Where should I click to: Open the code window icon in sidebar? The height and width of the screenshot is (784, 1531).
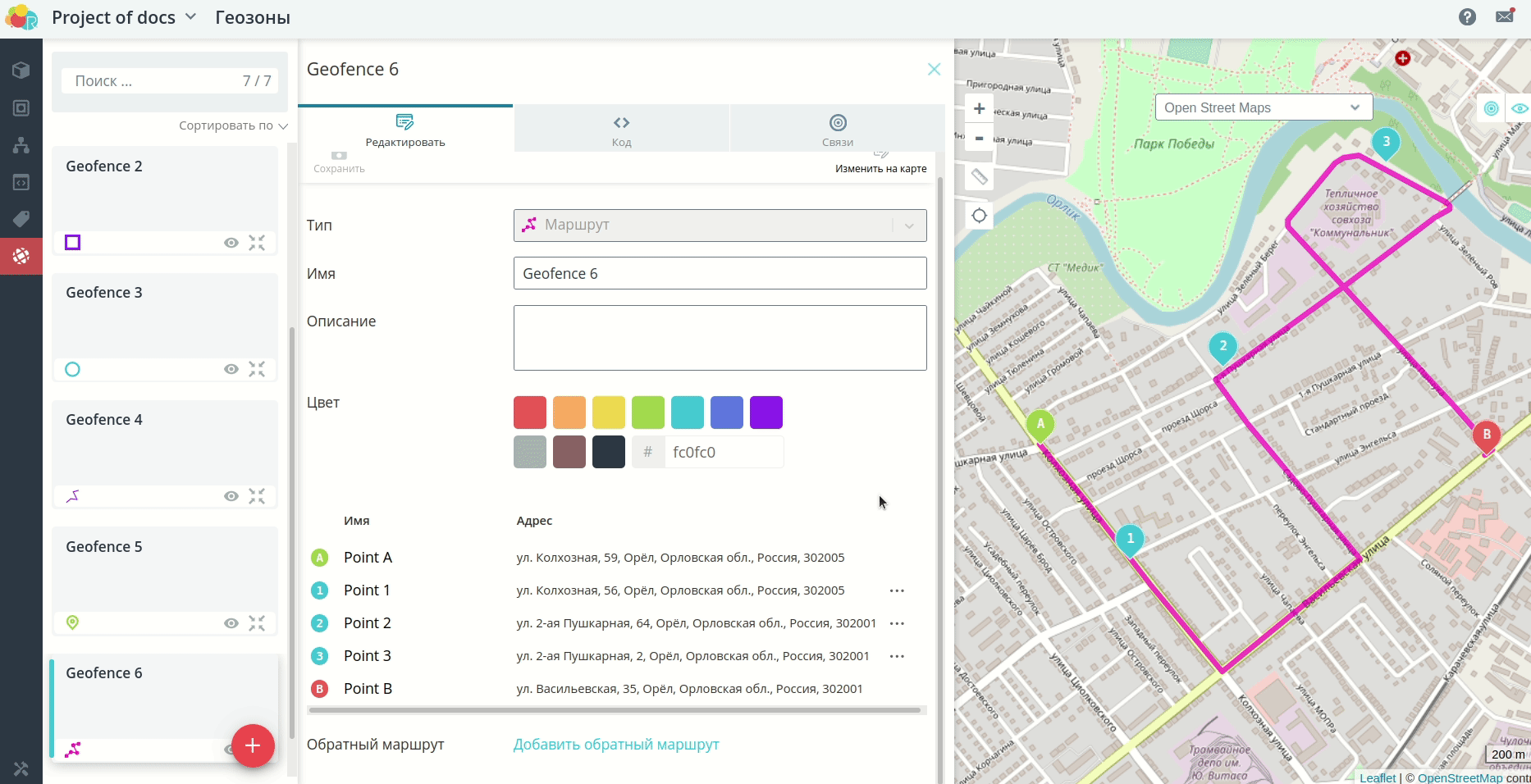tap(21, 182)
